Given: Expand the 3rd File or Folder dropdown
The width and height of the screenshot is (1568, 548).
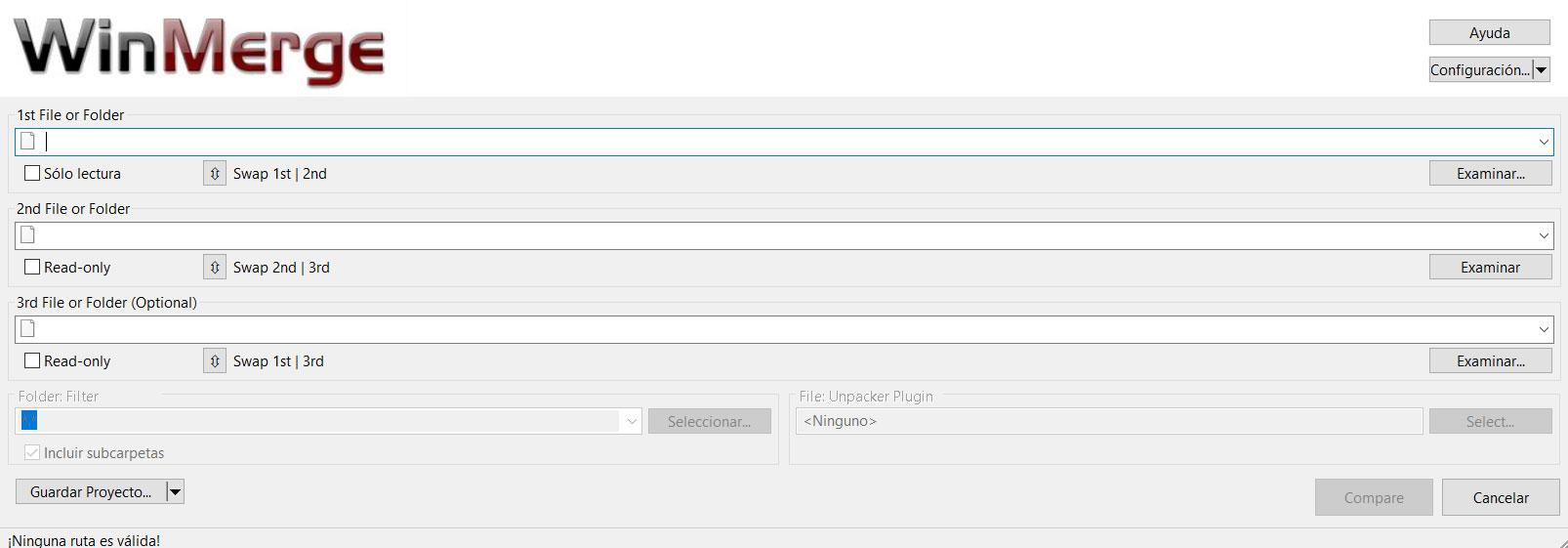Looking at the screenshot, I should [x=1544, y=329].
